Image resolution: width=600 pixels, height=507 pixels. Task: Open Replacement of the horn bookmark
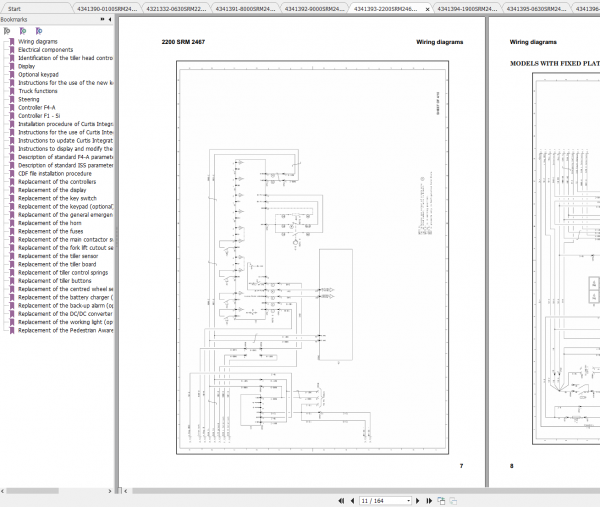click(x=50, y=223)
